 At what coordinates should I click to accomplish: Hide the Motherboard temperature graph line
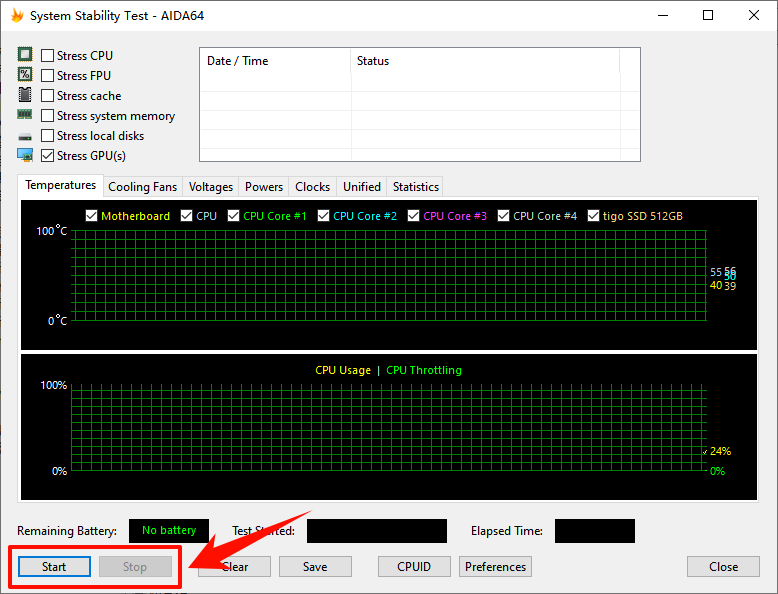[91, 216]
